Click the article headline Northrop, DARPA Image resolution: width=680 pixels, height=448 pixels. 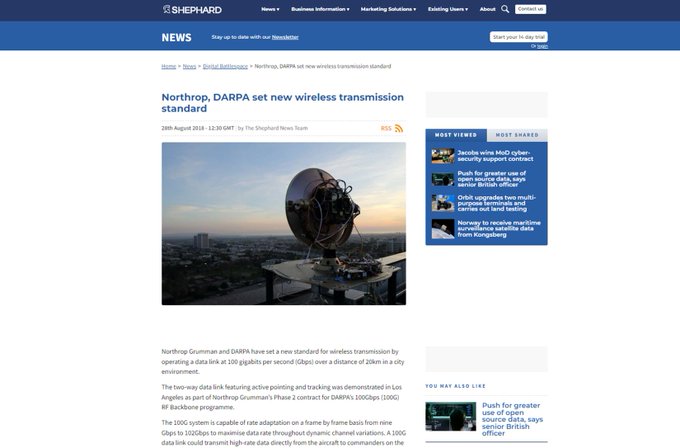[x=282, y=103]
